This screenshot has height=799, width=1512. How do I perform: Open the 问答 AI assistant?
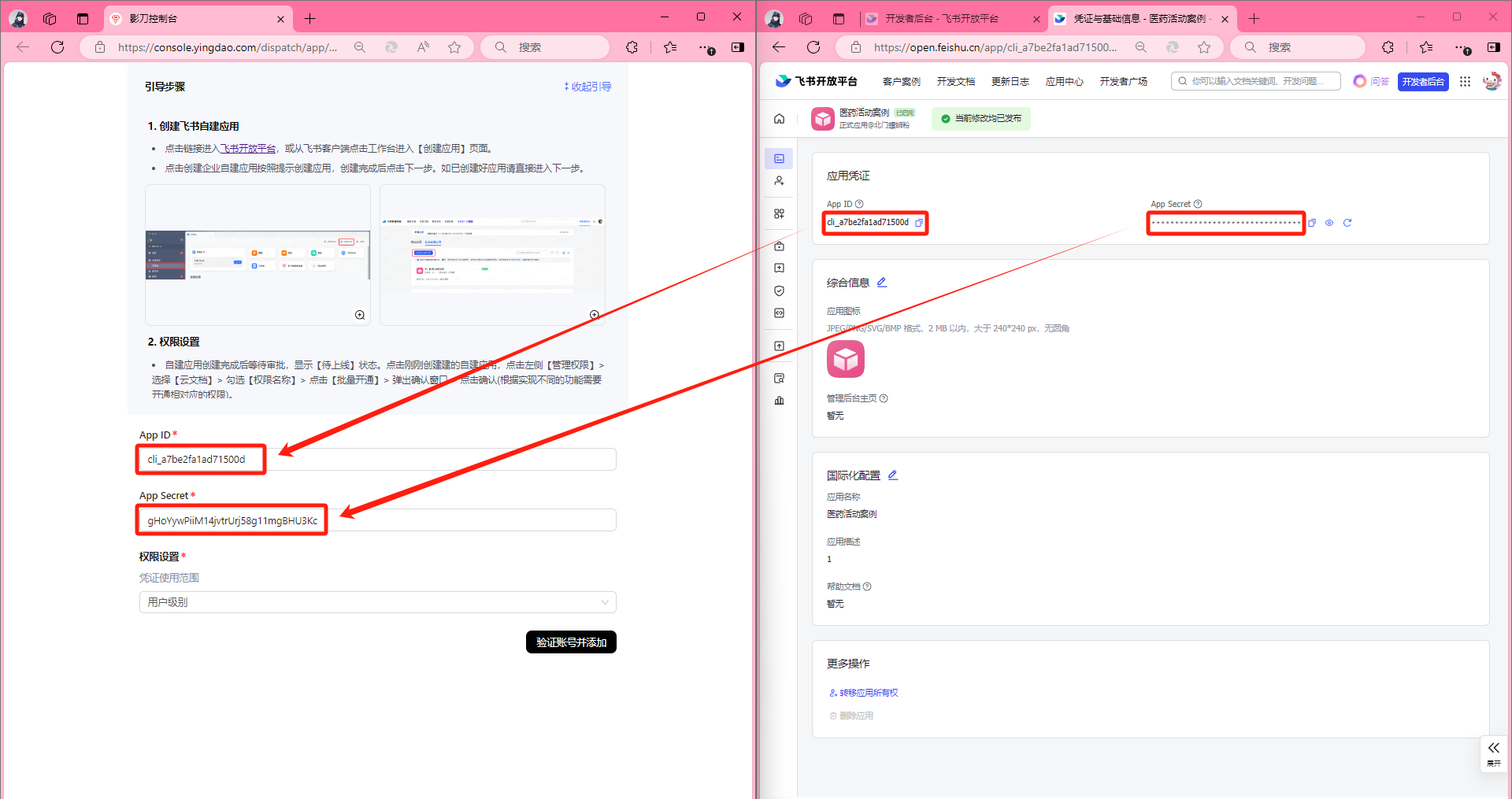[x=1371, y=81]
